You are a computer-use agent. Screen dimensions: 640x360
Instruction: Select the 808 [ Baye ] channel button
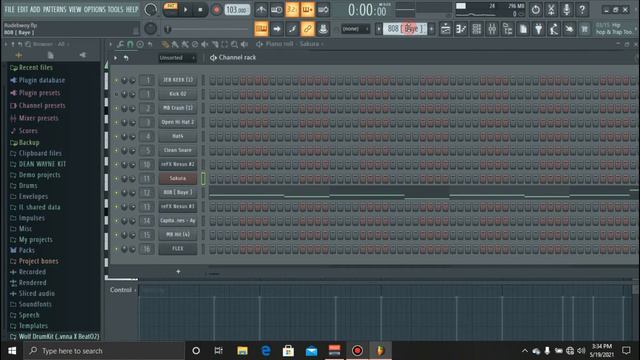tap(178, 192)
